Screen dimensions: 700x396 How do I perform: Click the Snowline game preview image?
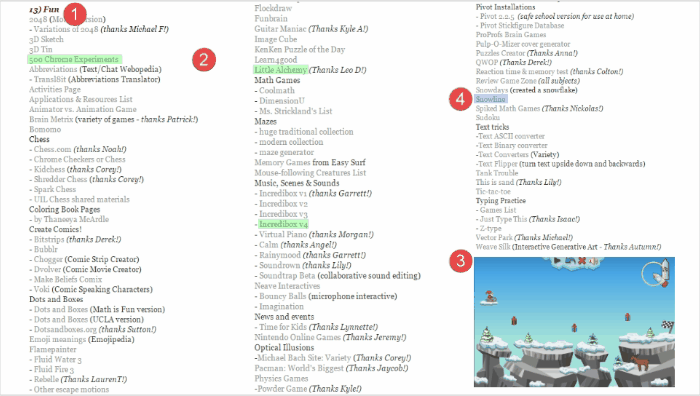point(575,321)
